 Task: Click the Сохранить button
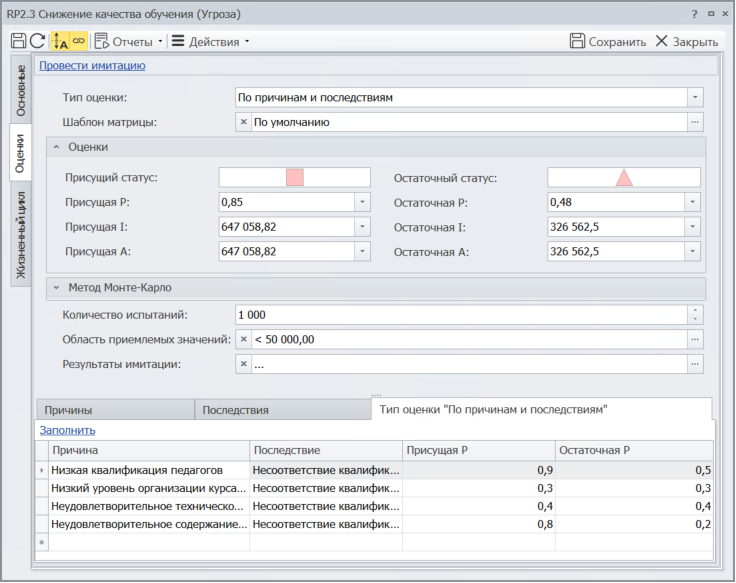coord(608,42)
